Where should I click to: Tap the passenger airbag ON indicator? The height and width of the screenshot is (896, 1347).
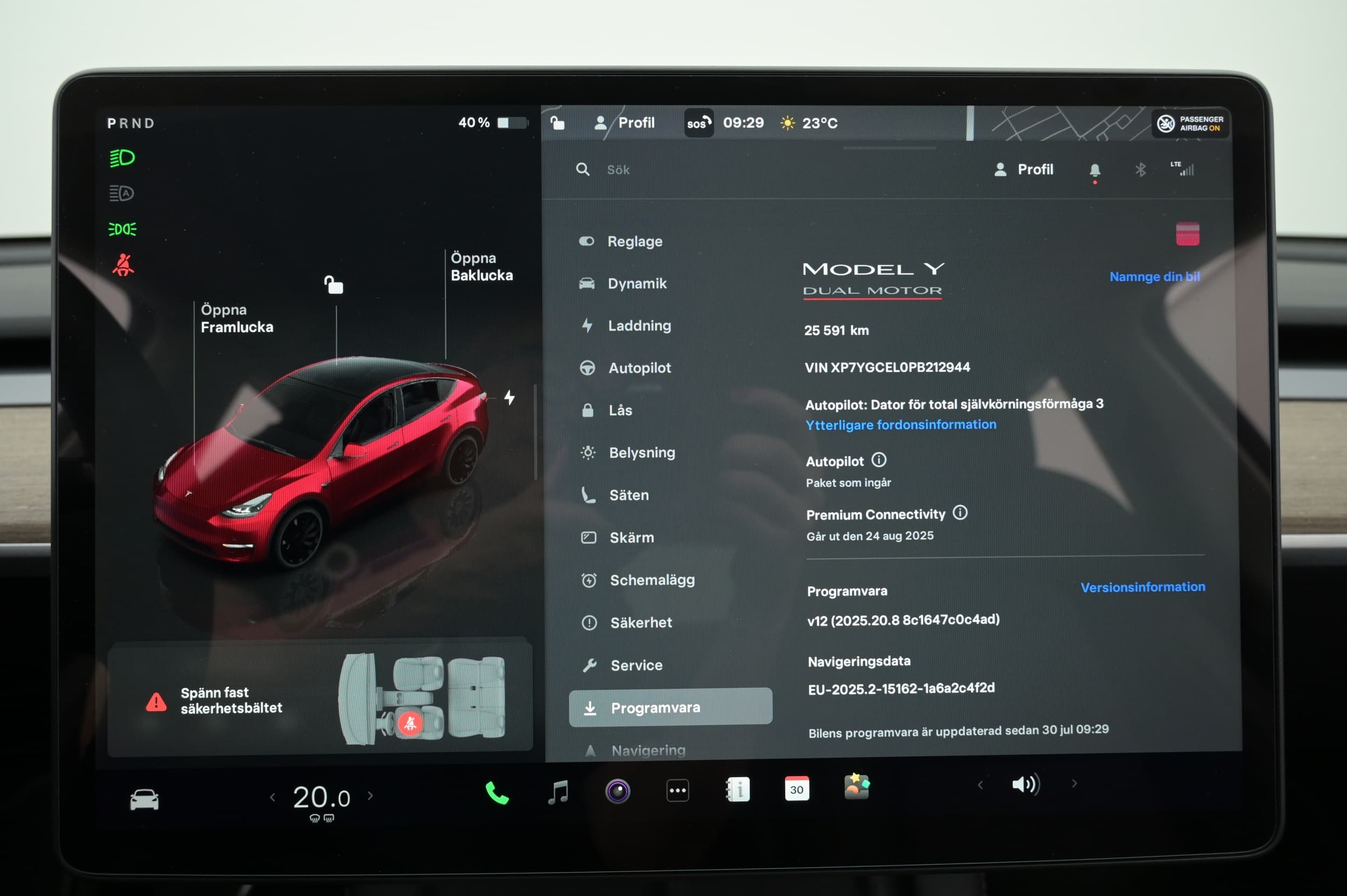pyautogui.click(x=1190, y=123)
